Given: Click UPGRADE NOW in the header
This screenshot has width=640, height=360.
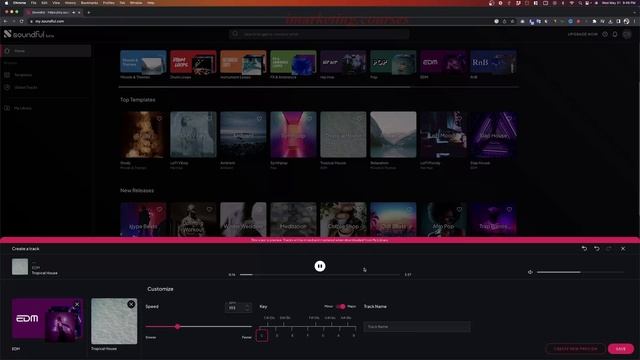Looking at the screenshot, I should 582,34.
